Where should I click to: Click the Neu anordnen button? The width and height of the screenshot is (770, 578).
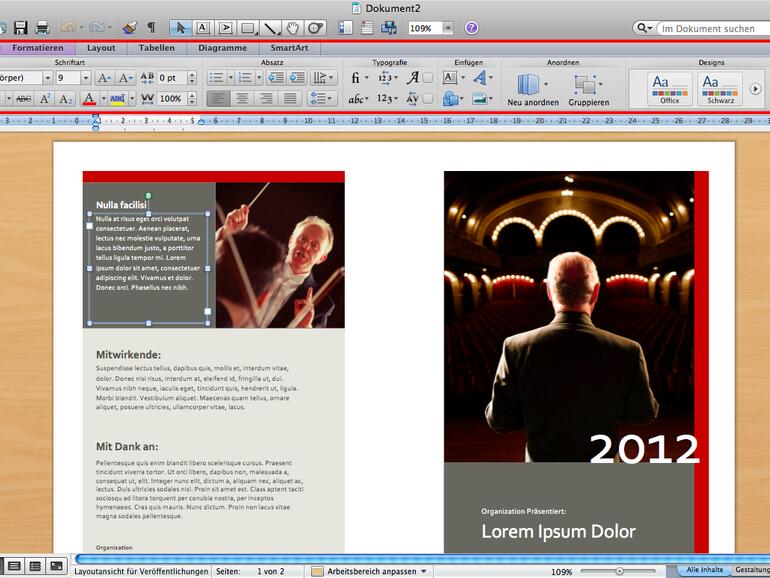[533, 90]
